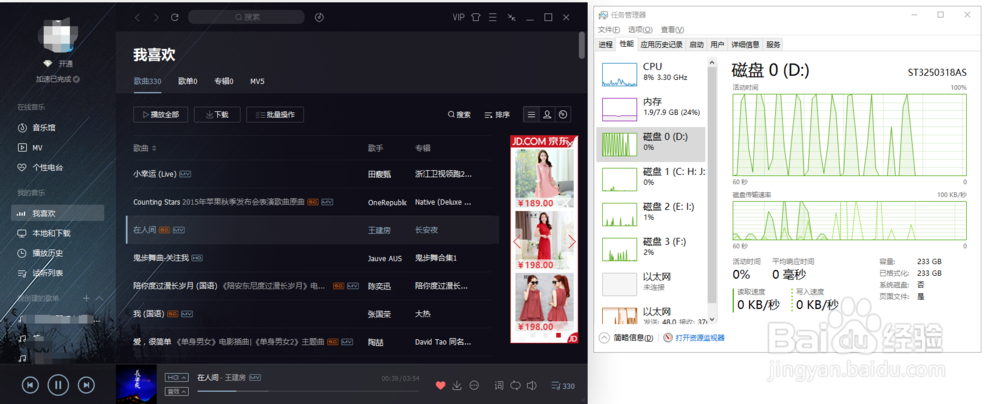
Task: Change the loop playback mode
Action: (515, 385)
